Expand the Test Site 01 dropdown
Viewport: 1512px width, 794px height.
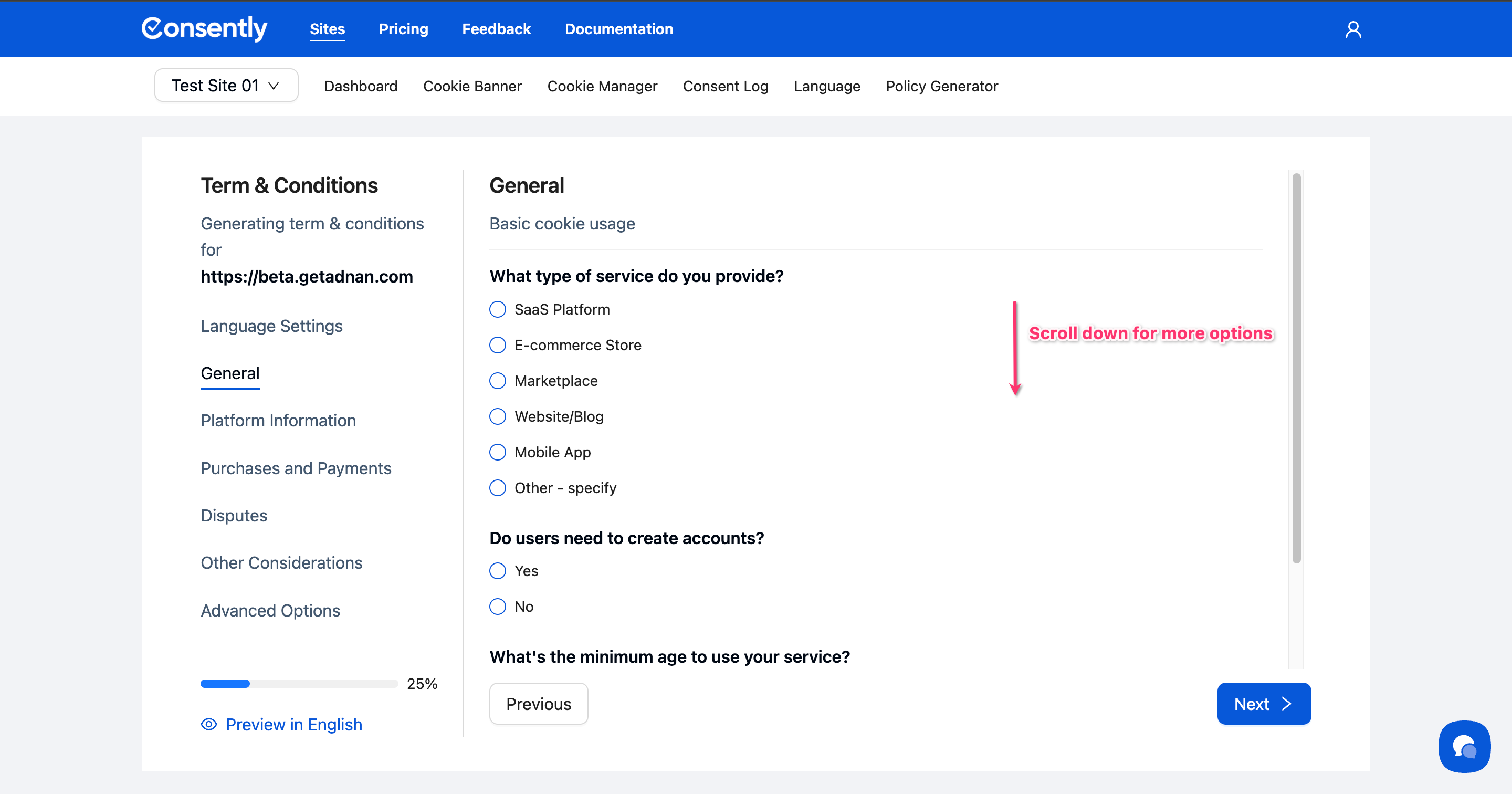(226, 86)
